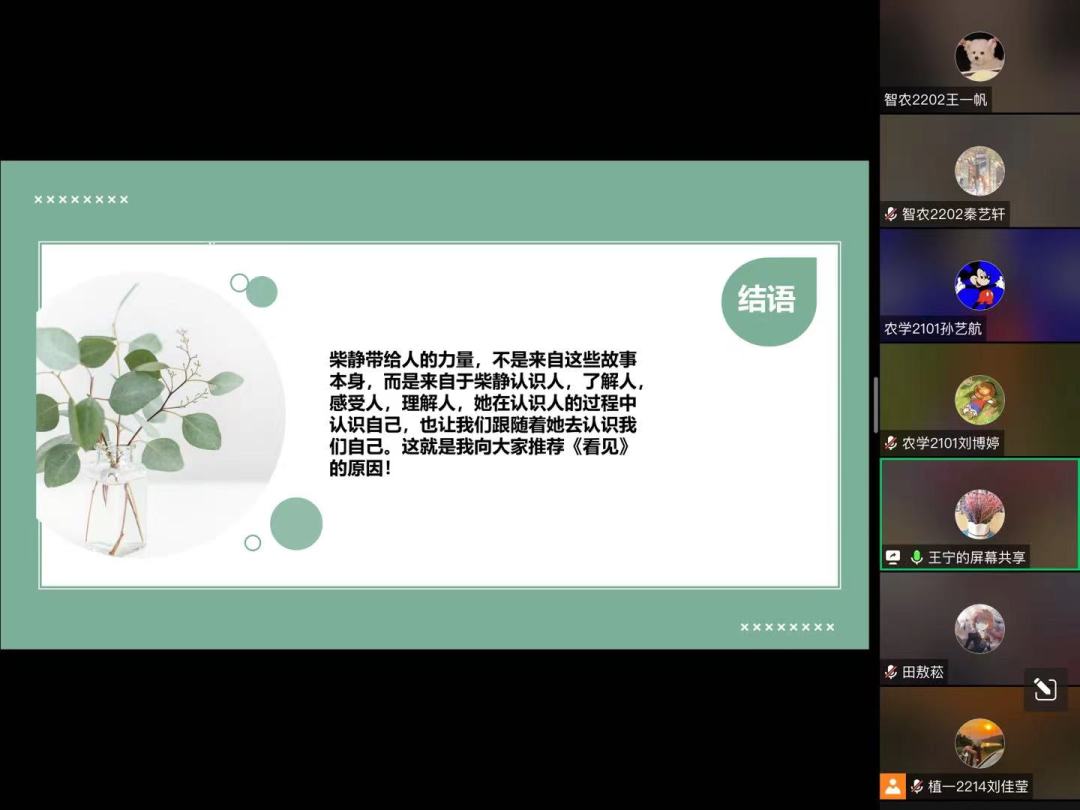Click the slide paragraph starting with 柴静带给人的力量
This screenshot has width=1080, height=810.
[486, 413]
